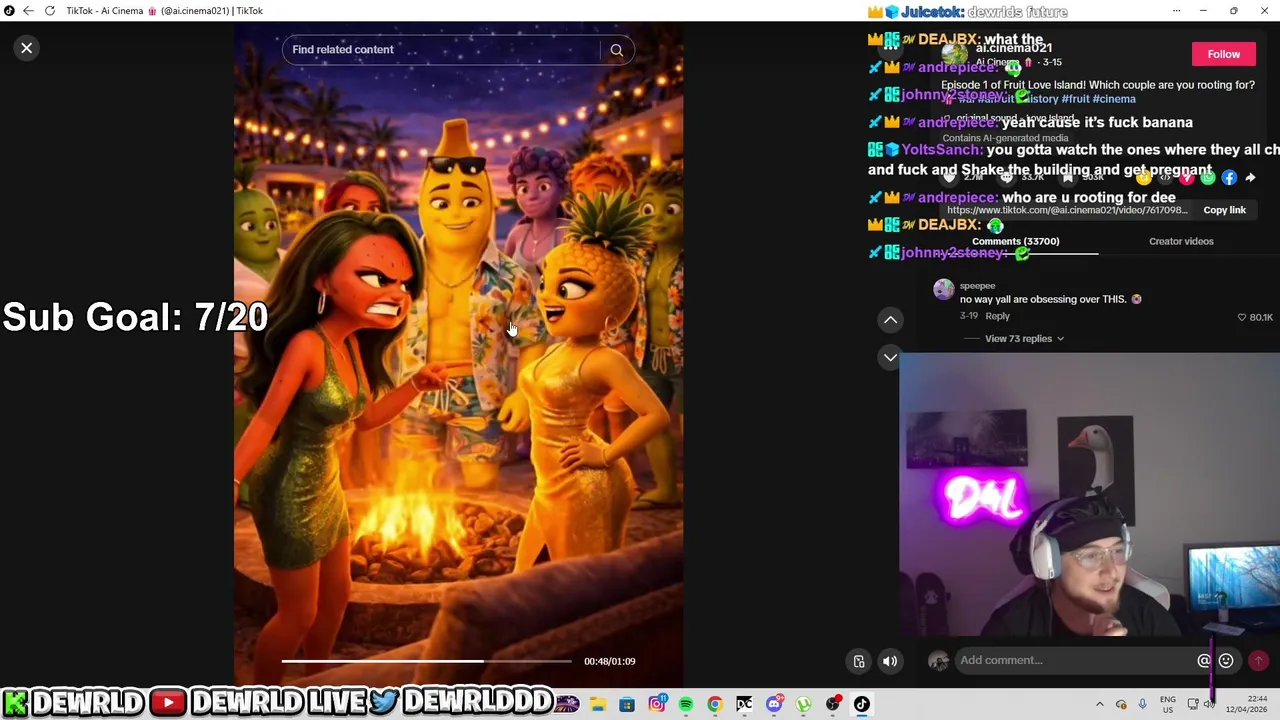Open network settings tray icon
Image resolution: width=1280 pixels, height=720 pixels.
1193,704
